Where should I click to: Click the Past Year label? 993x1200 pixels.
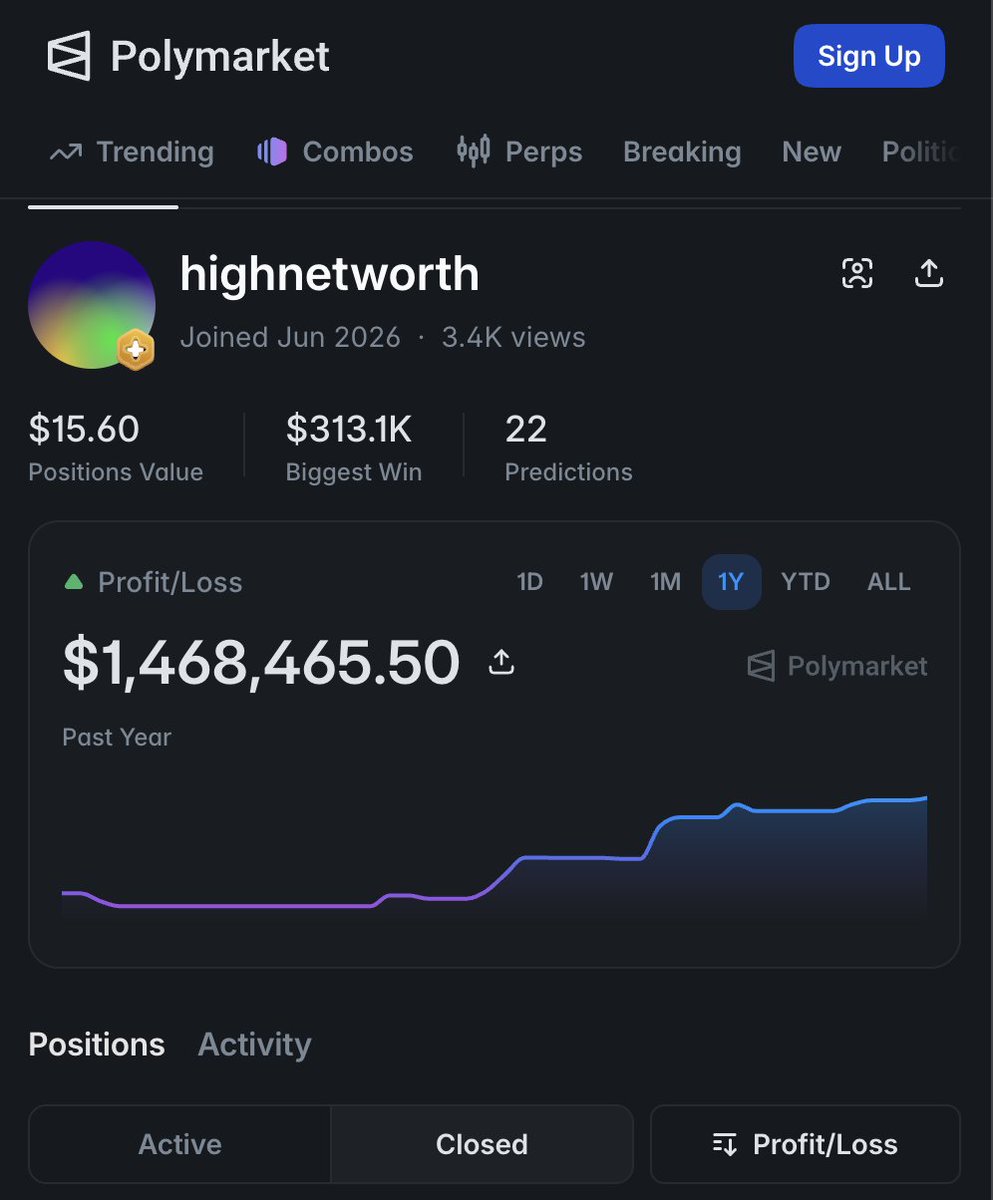pos(117,737)
